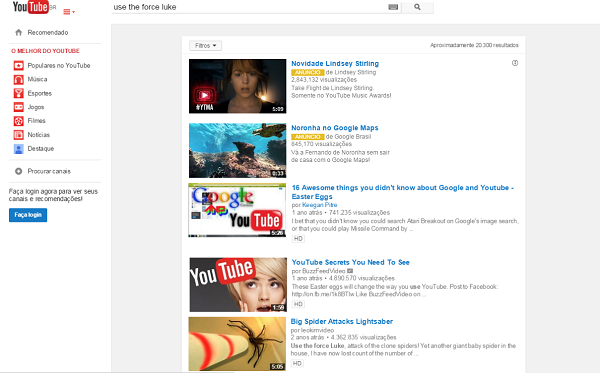
Task: Click the HD badge under Big Spider result
Action: click(x=297, y=363)
